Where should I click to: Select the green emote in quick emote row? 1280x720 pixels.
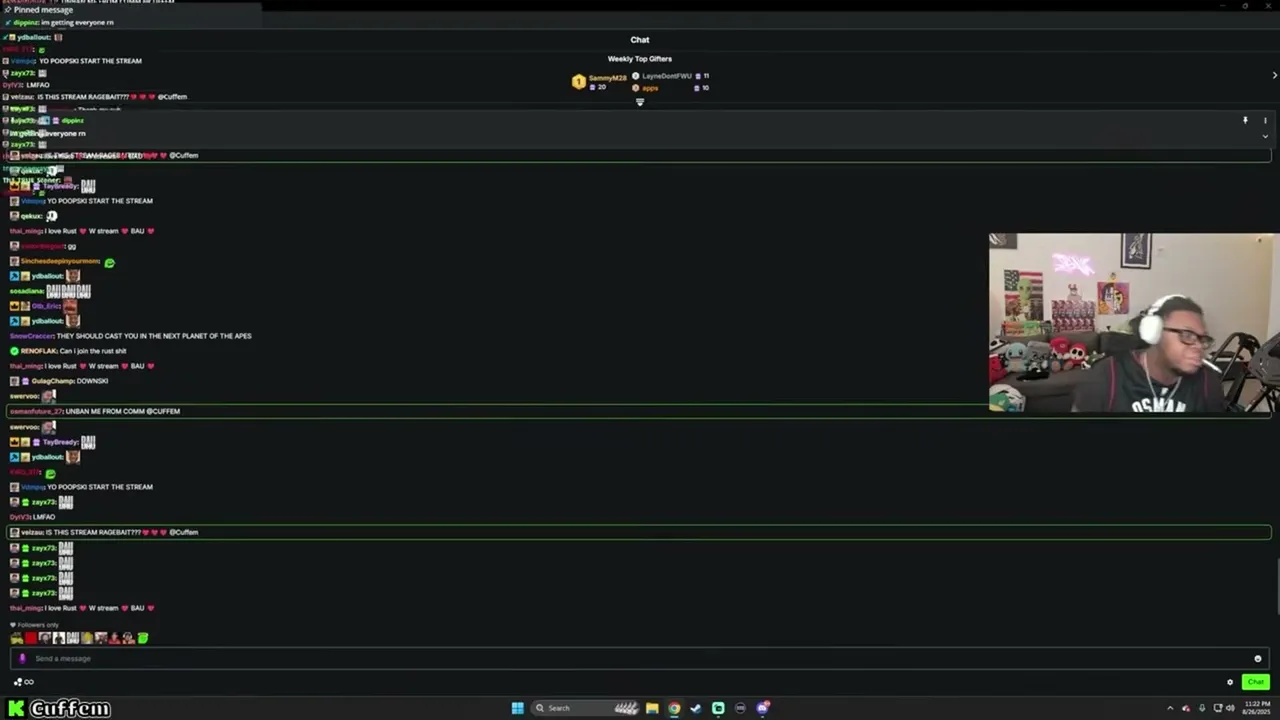pos(143,638)
